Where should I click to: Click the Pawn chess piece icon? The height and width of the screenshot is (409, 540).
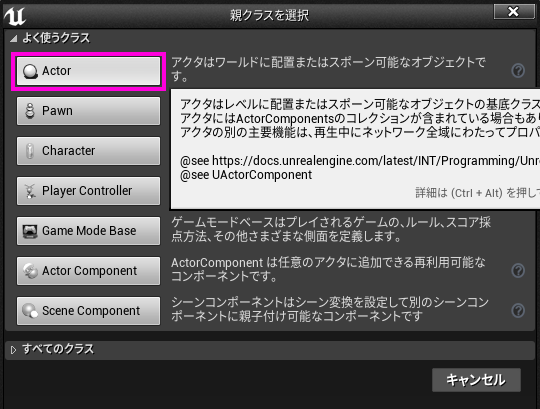(x=30, y=111)
